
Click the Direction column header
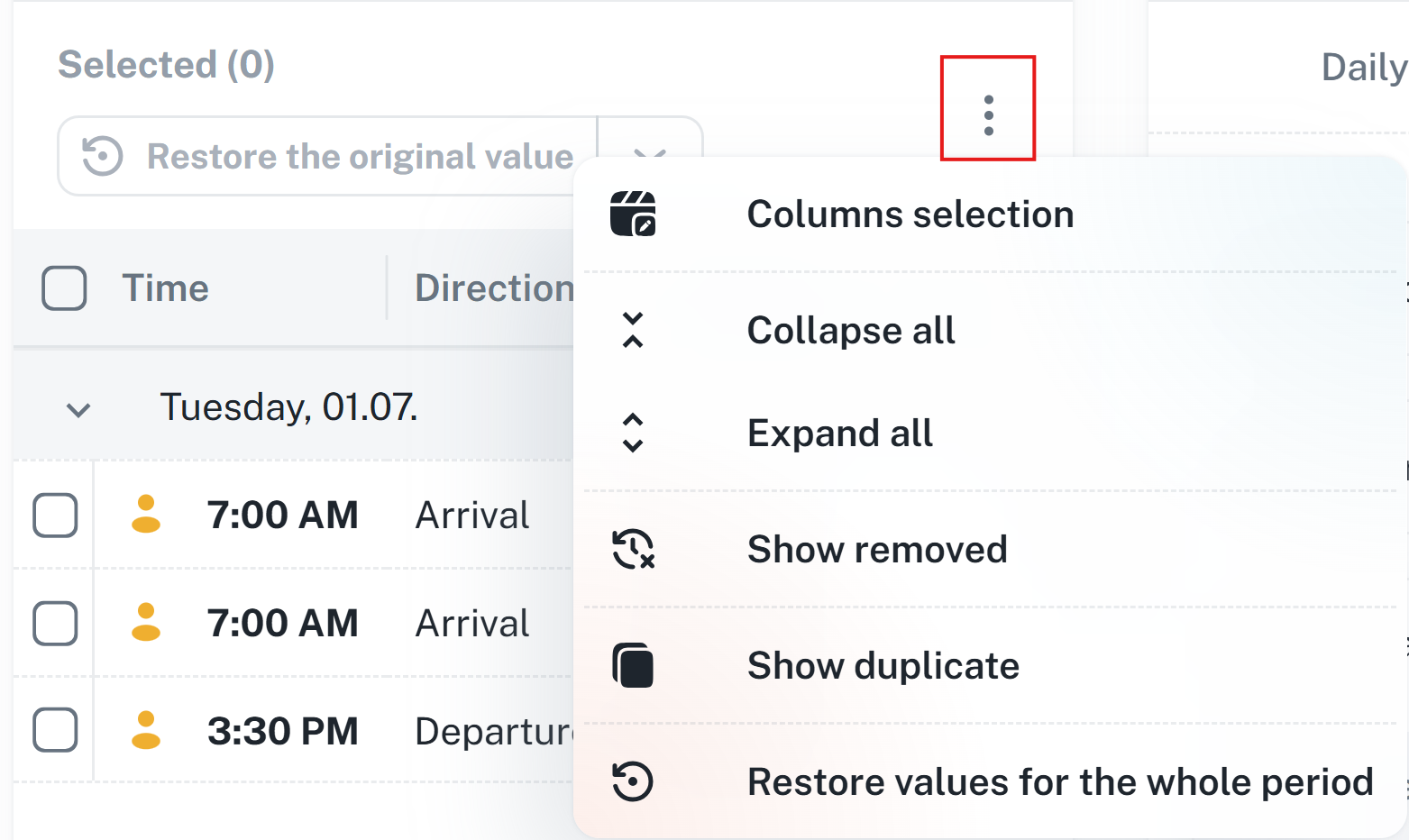coord(494,288)
